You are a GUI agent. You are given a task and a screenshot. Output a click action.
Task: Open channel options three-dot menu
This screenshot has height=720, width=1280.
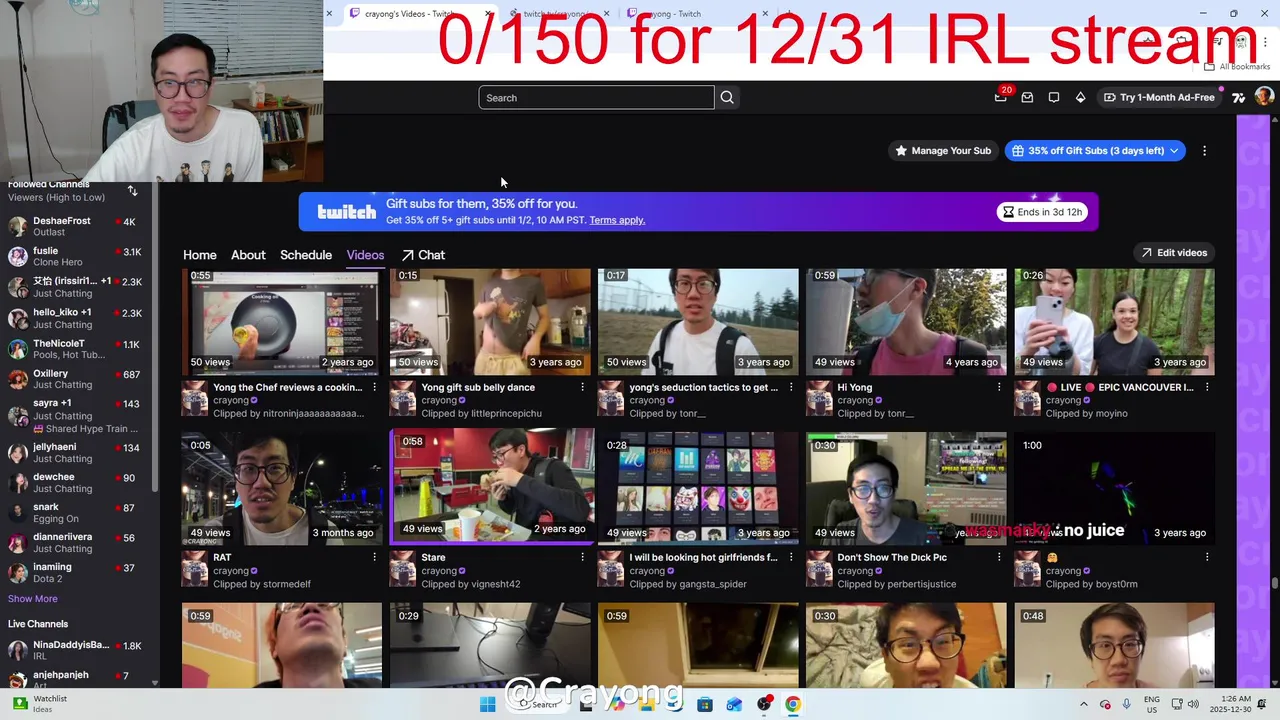(x=1204, y=151)
